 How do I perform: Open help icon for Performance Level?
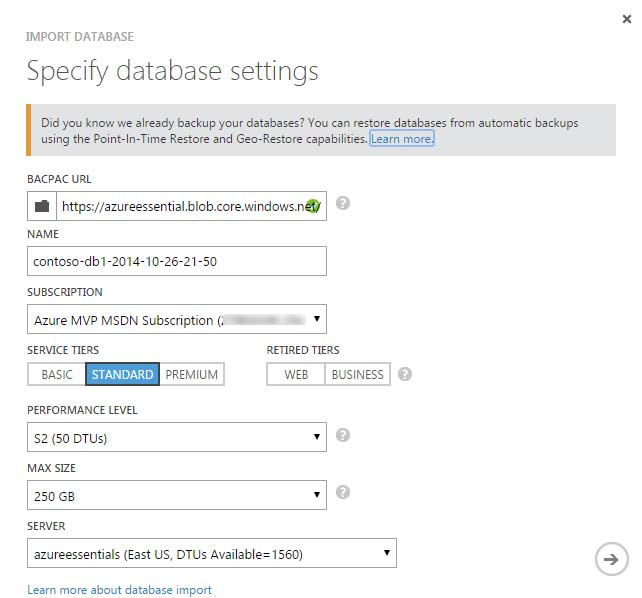343,435
